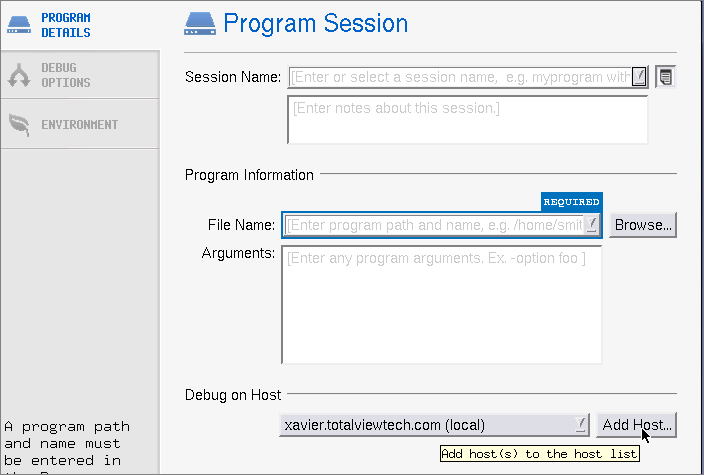This screenshot has width=704, height=475.
Task: Click into the session notes text area
Action: (x=467, y=120)
